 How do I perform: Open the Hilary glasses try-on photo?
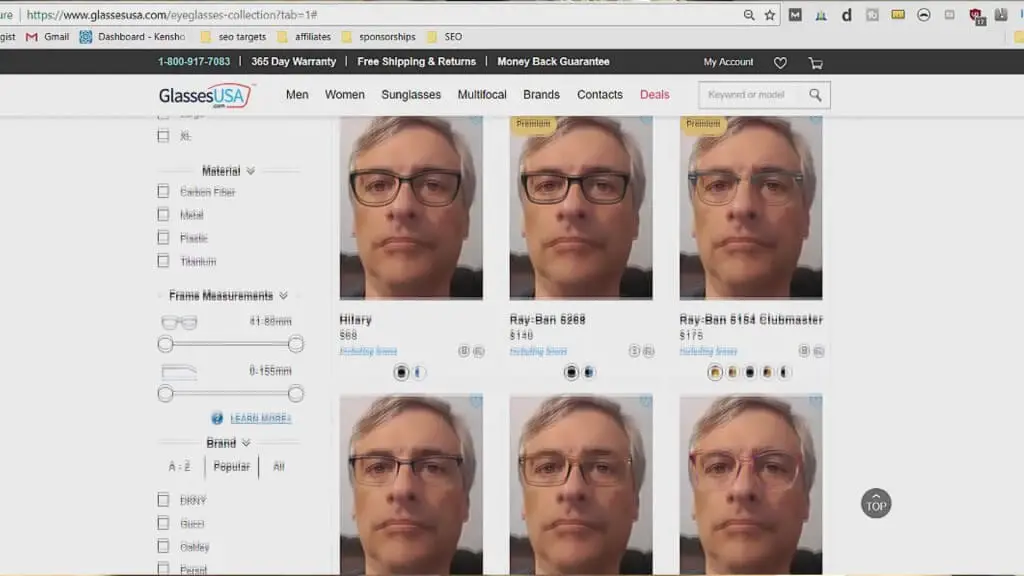click(x=411, y=208)
